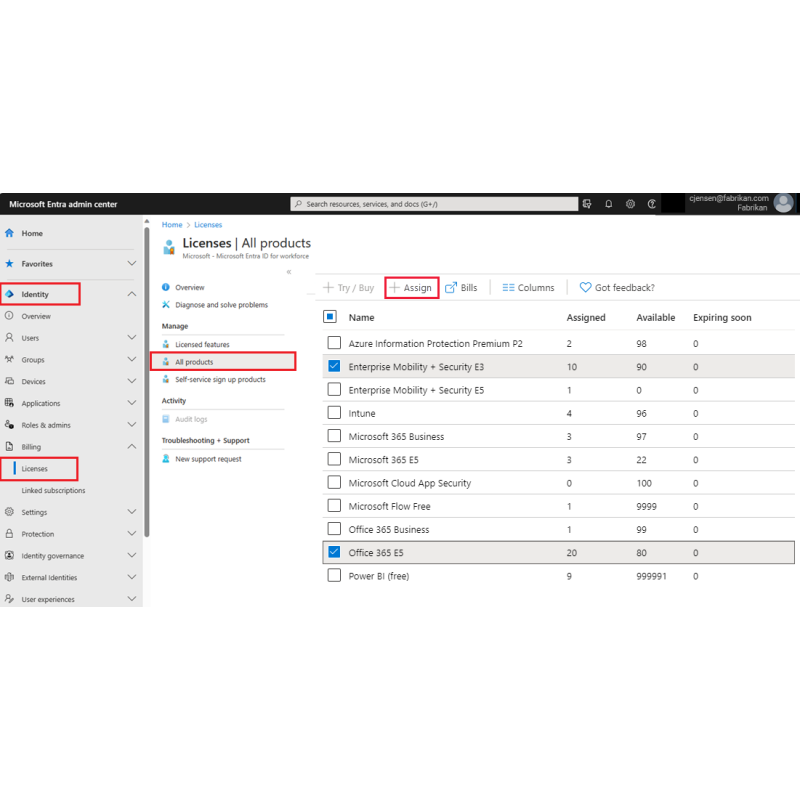The width and height of the screenshot is (800, 800).
Task: Click the Settings gear icon in sidebar
Action: tap(9, 512)
